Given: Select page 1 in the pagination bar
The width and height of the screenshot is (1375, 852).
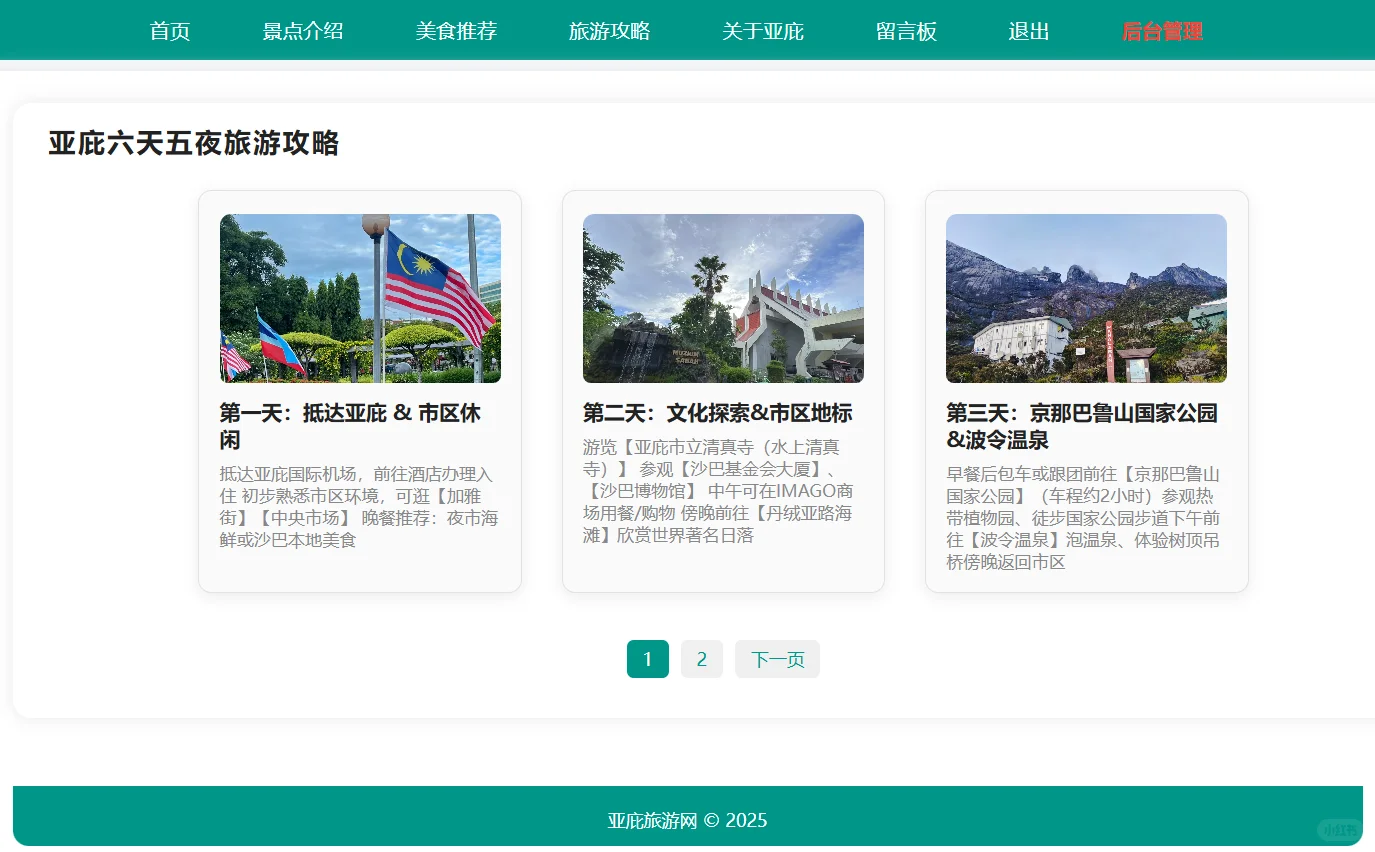Looking at the screenshot, I should click(647, 659).
